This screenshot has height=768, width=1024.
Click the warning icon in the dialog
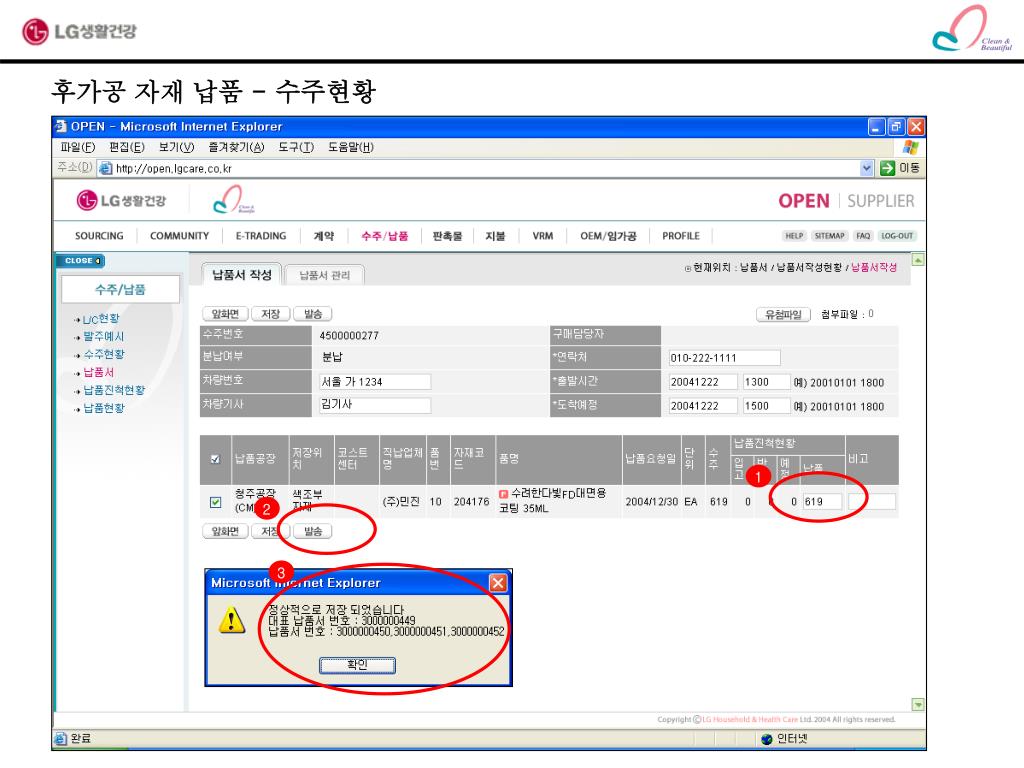point(232,620)
